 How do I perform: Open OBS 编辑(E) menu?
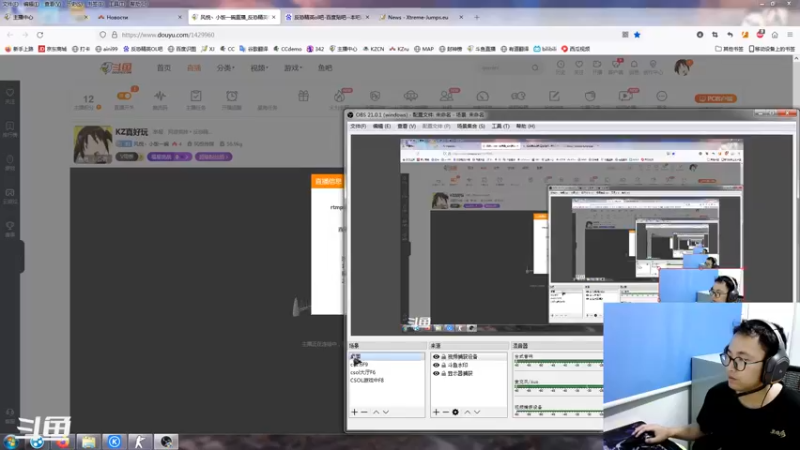click(382, 126)
